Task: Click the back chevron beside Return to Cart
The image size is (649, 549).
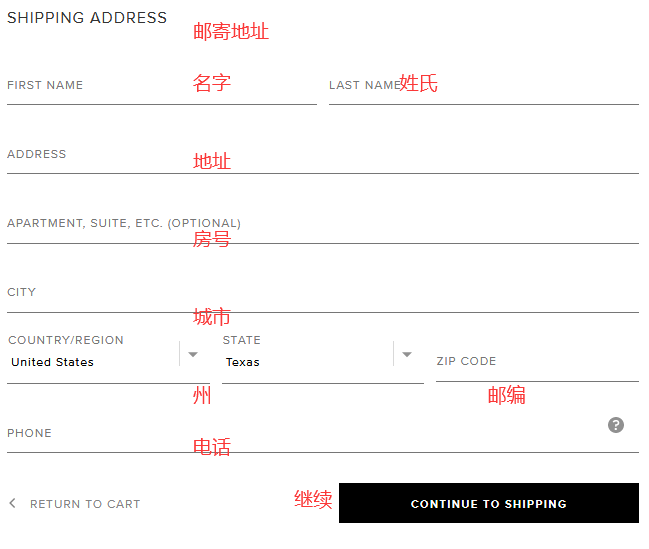Action: coord(12,503)
